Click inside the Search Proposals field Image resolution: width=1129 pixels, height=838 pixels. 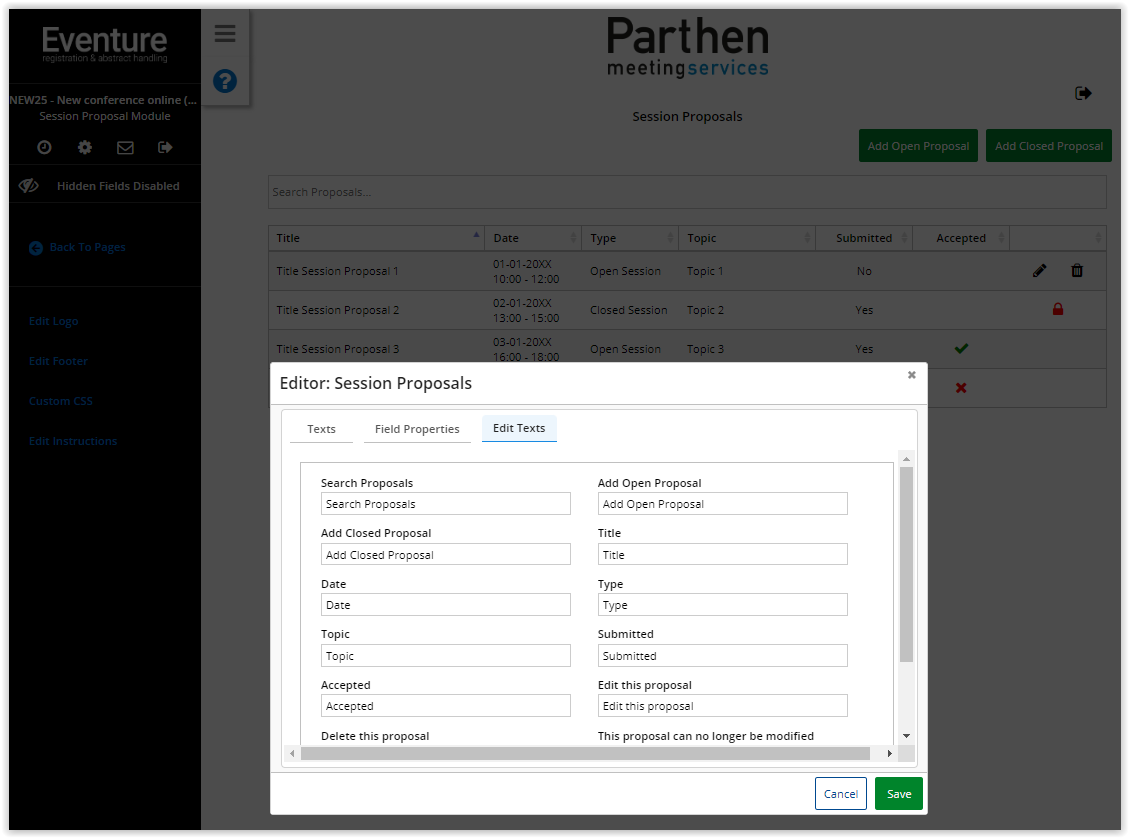686,192
